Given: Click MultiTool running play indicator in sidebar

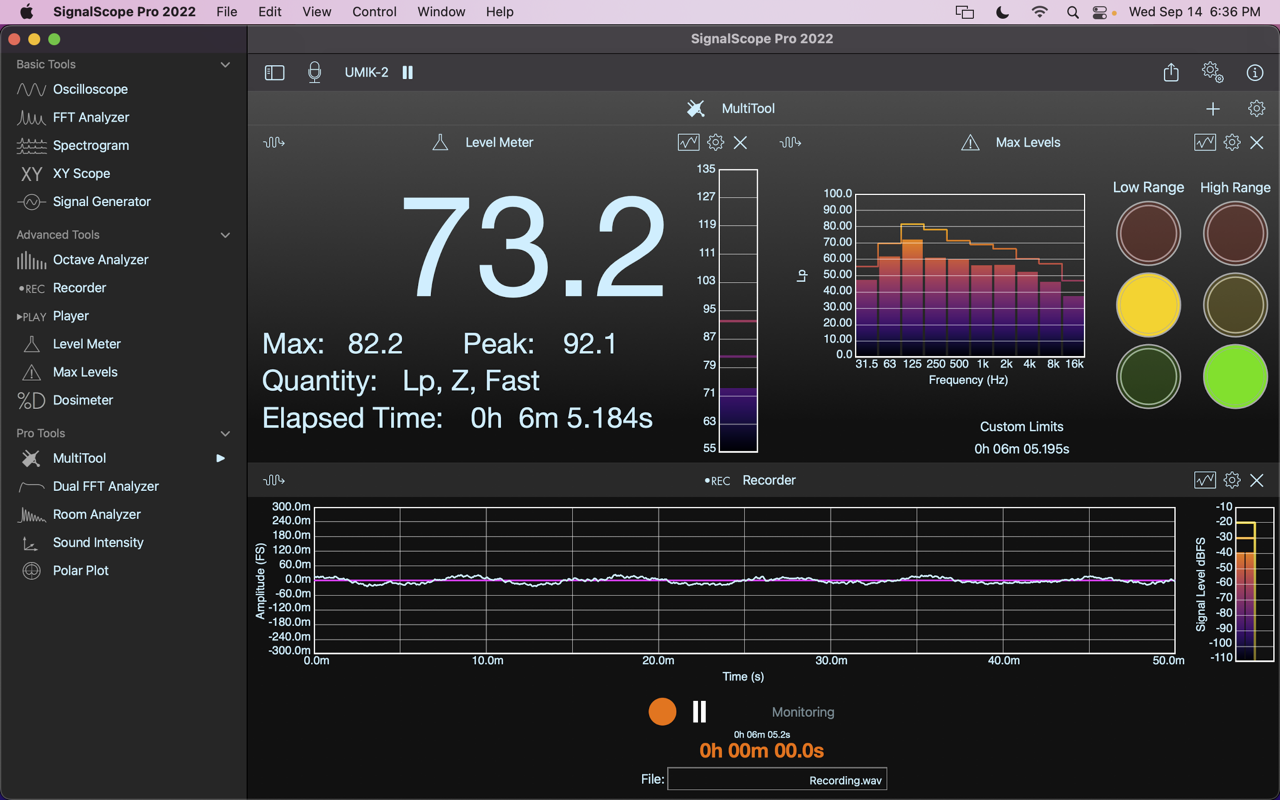Looking at the screenshot, I should click(x=221, y=458).
